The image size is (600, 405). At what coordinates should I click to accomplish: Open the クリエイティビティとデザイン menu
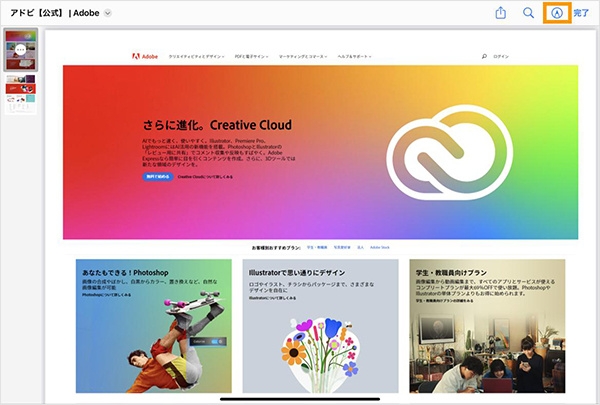[196, 56]
